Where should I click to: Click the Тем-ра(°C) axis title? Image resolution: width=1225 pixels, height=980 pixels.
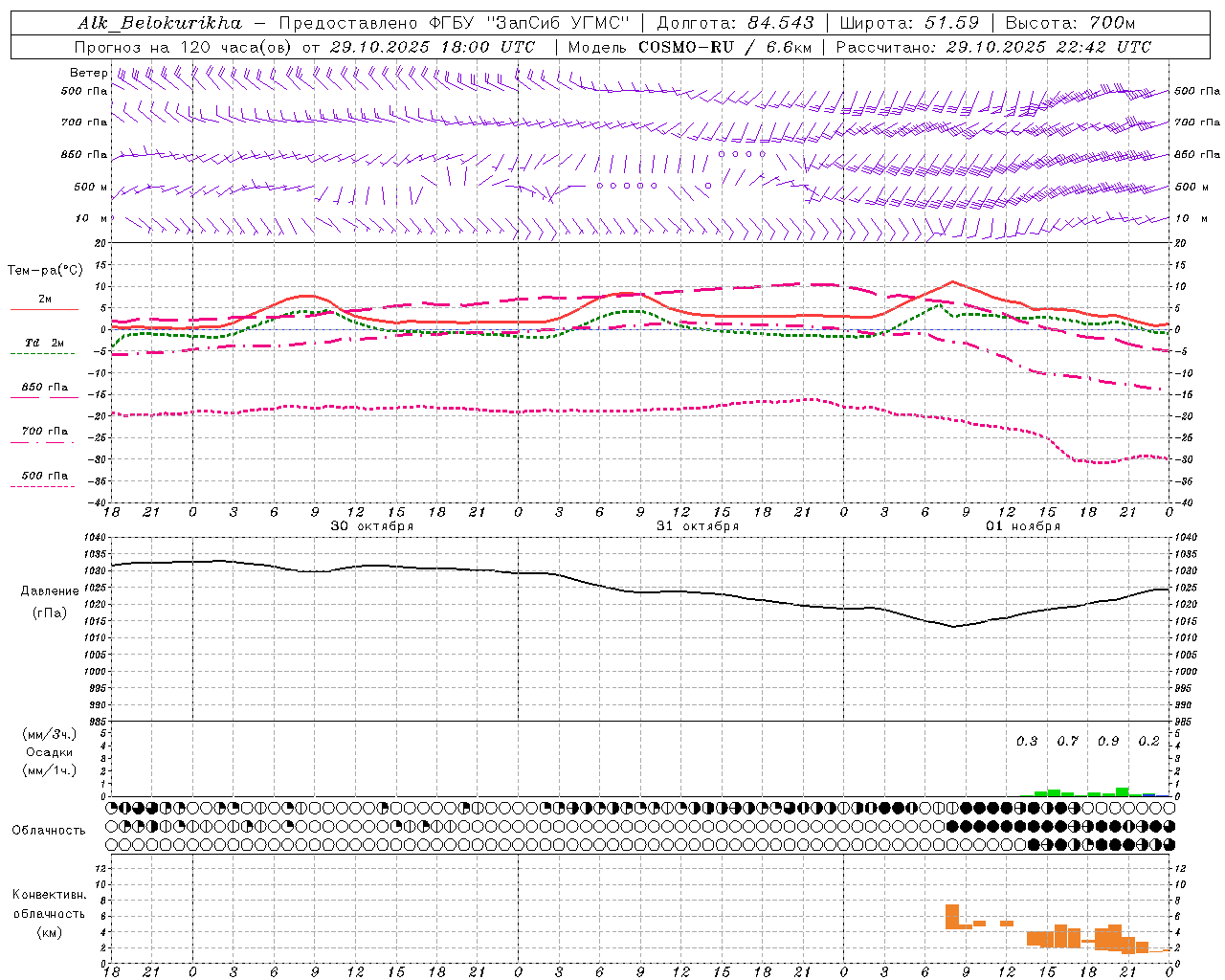tap(45, 271)
